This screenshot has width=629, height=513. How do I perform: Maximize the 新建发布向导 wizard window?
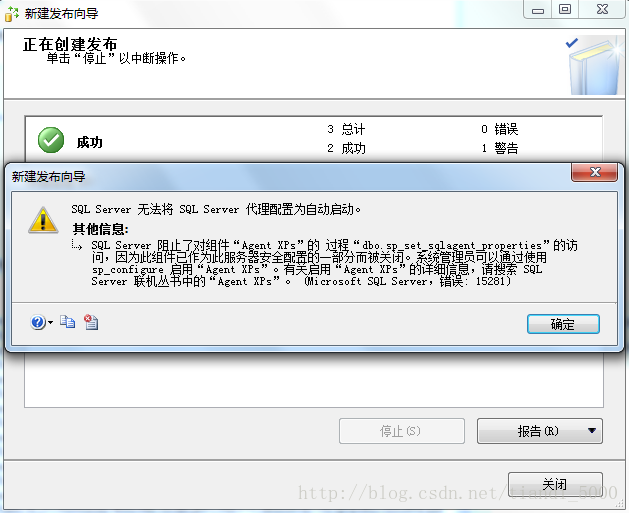click(x=565, y=10)
